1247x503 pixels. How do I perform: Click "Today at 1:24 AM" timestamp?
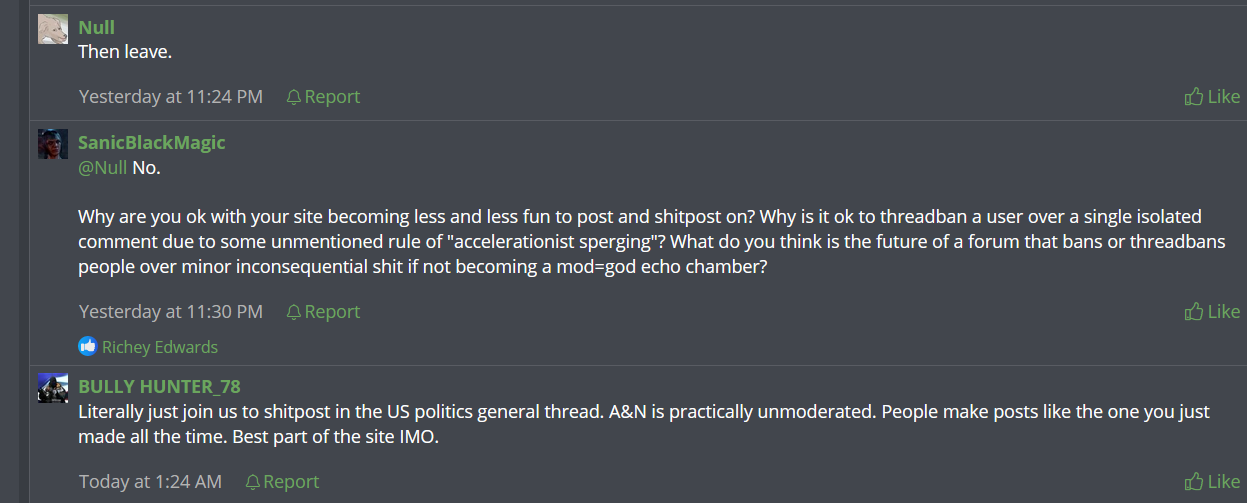[150, 482]
